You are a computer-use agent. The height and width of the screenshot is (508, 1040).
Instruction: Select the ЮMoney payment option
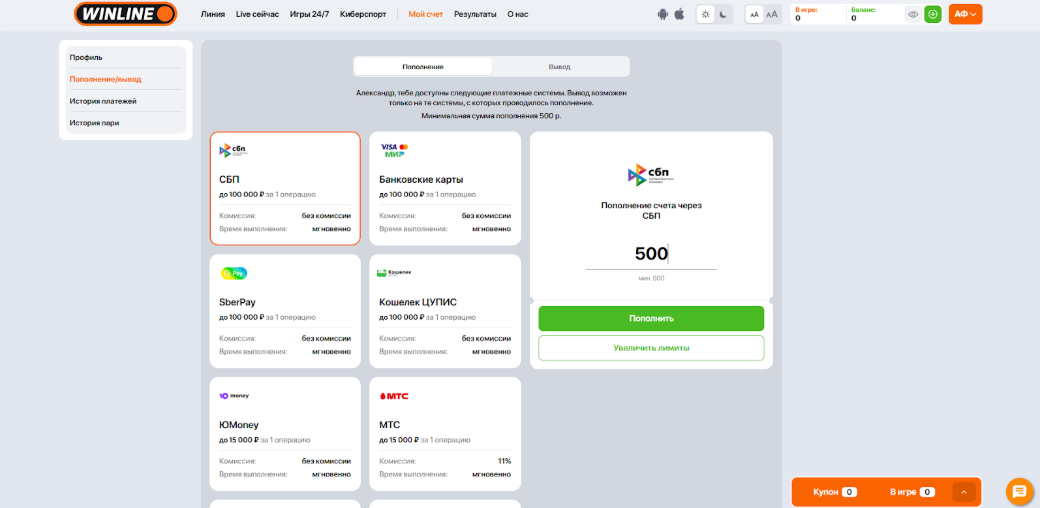tap(285, 433)
